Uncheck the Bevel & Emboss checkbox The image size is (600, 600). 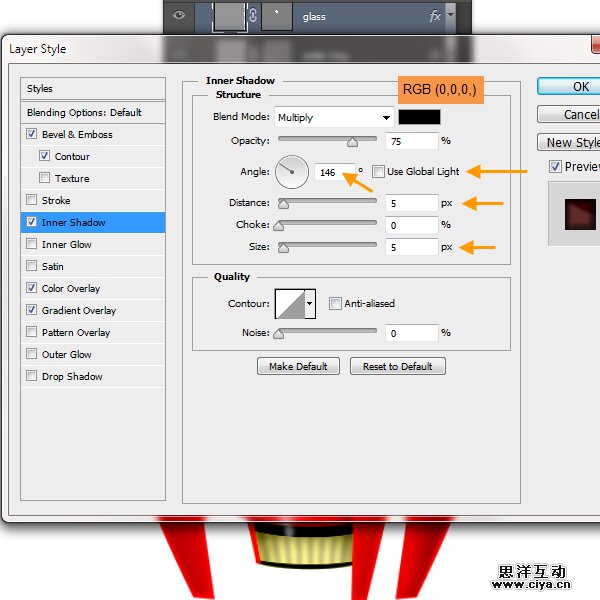(x=32, y=135)
